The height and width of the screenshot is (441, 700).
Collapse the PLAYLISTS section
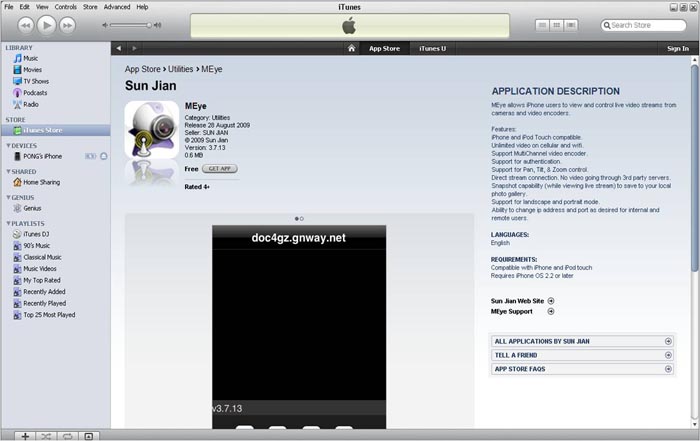click(8, 224)
